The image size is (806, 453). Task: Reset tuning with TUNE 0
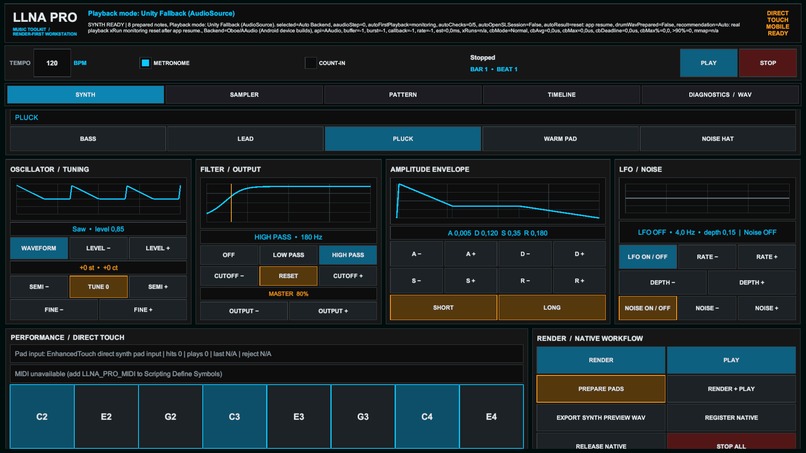click(98, 287)
